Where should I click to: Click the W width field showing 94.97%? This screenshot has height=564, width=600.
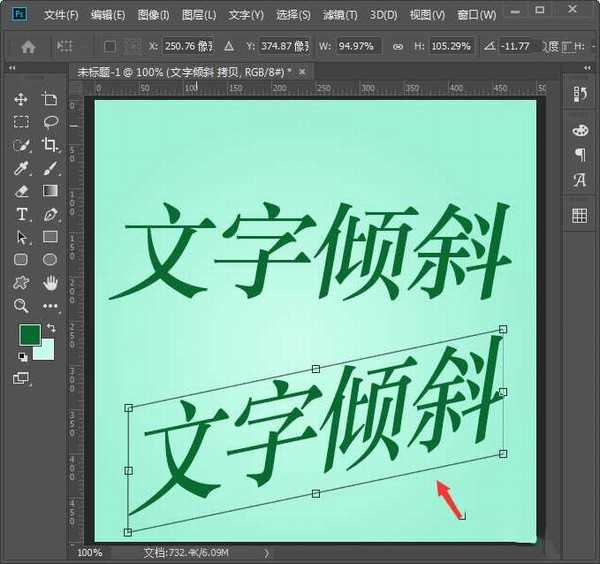coord(357,46)
